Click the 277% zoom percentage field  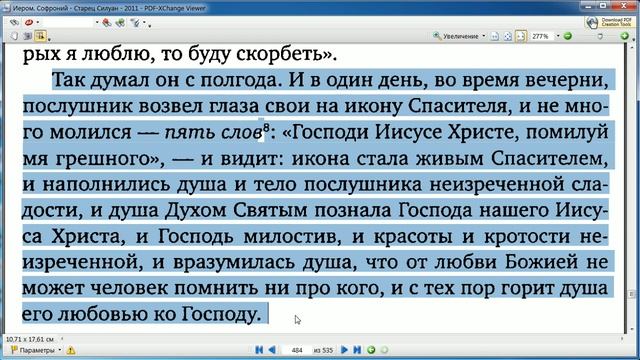[542, 36]
